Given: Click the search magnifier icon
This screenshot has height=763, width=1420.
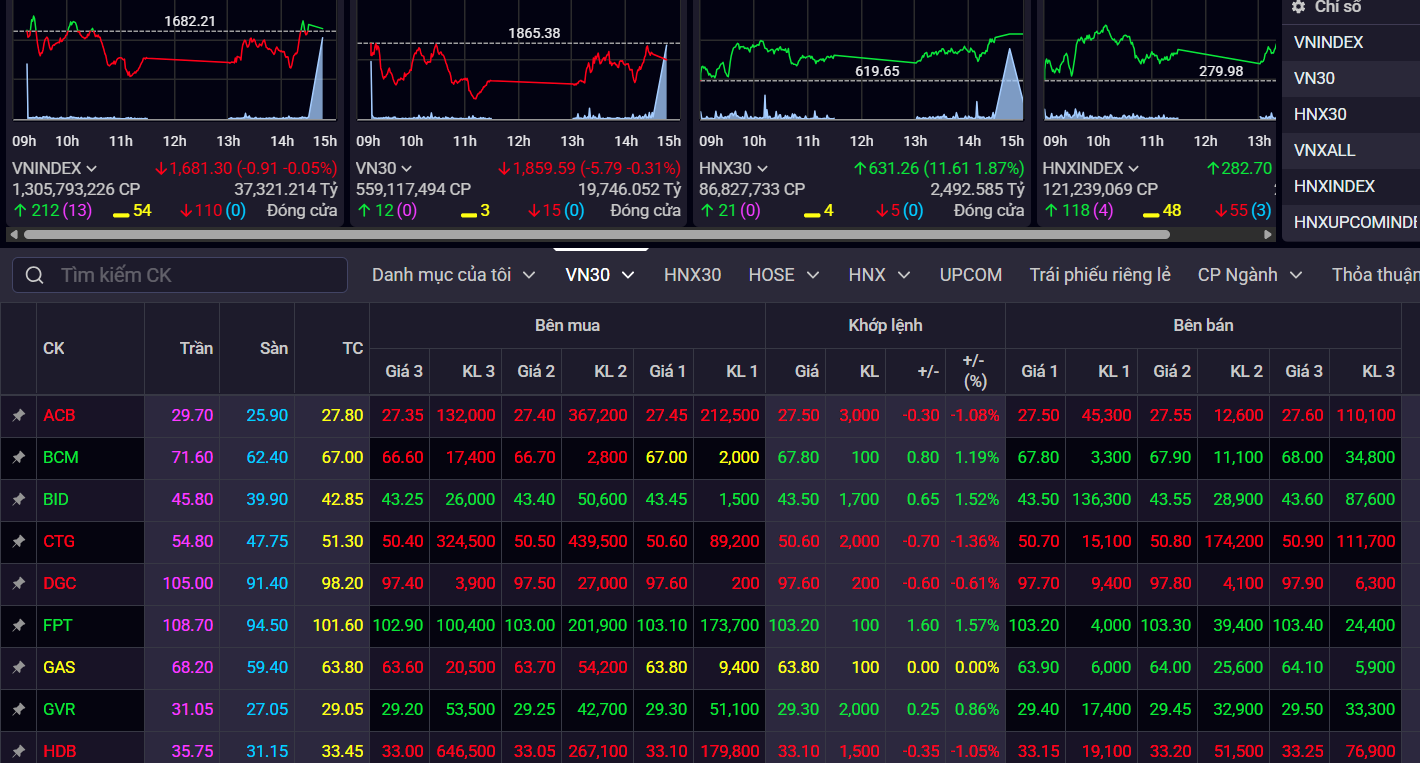Looking at the screenshot, I should pos(35,275).
